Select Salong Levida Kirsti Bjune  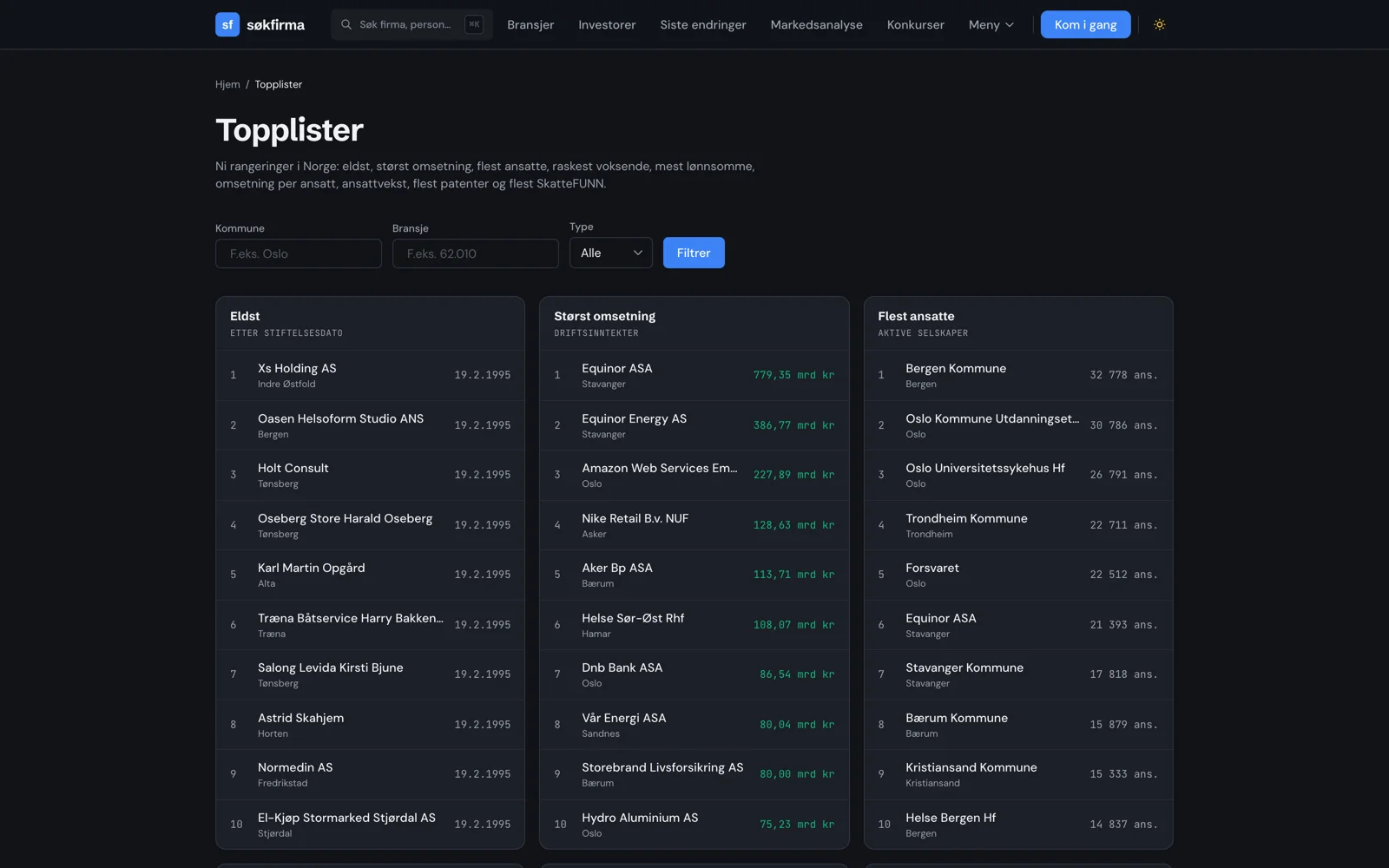(x=370, y=674)
